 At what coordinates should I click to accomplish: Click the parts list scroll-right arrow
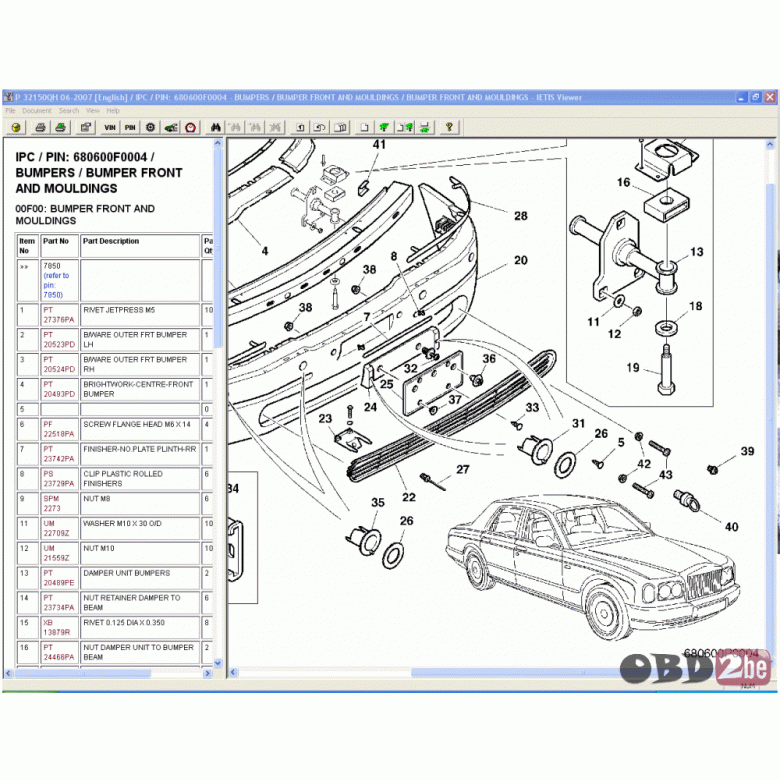(x=208, y=674)
